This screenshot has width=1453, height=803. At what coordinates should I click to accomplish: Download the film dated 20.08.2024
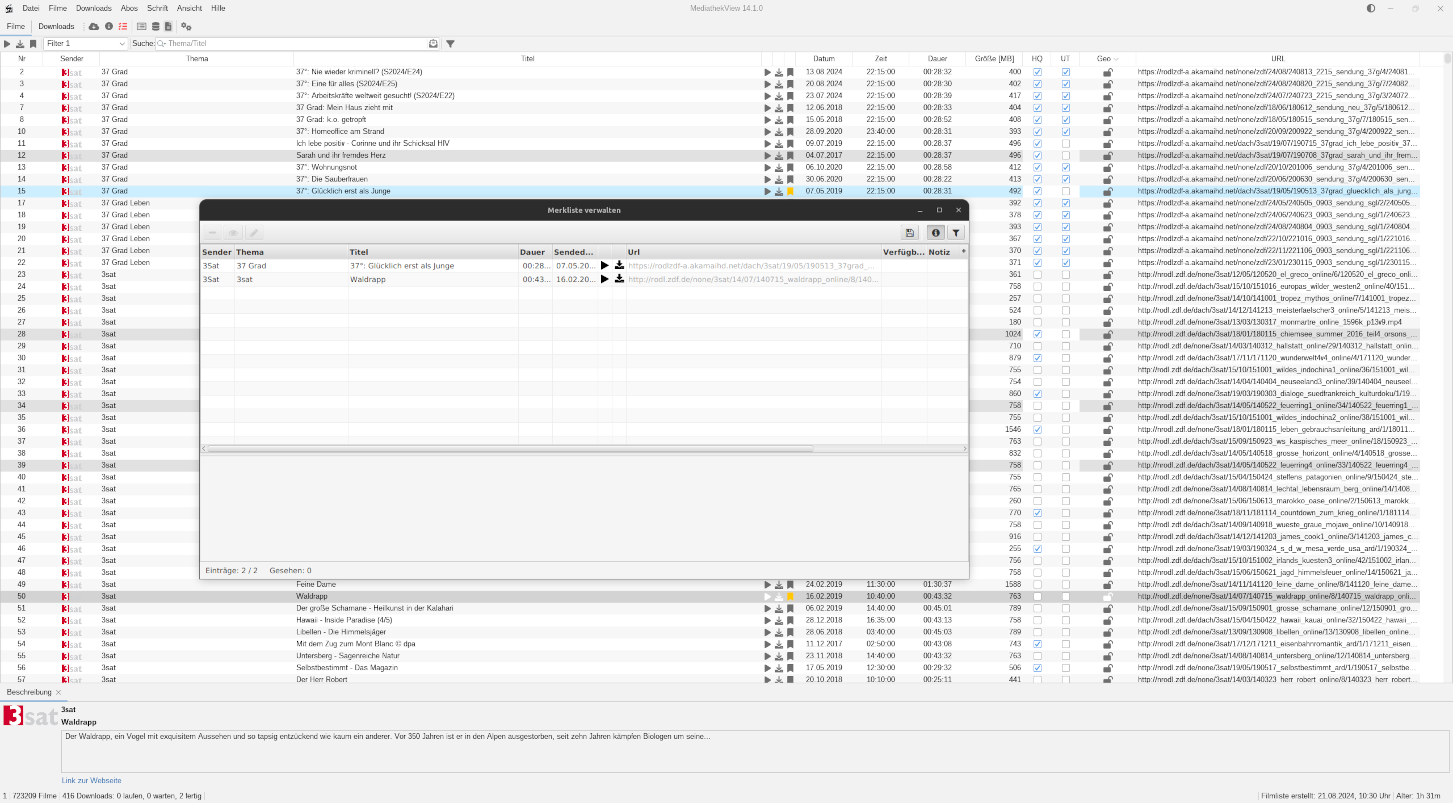coord(779,84)
